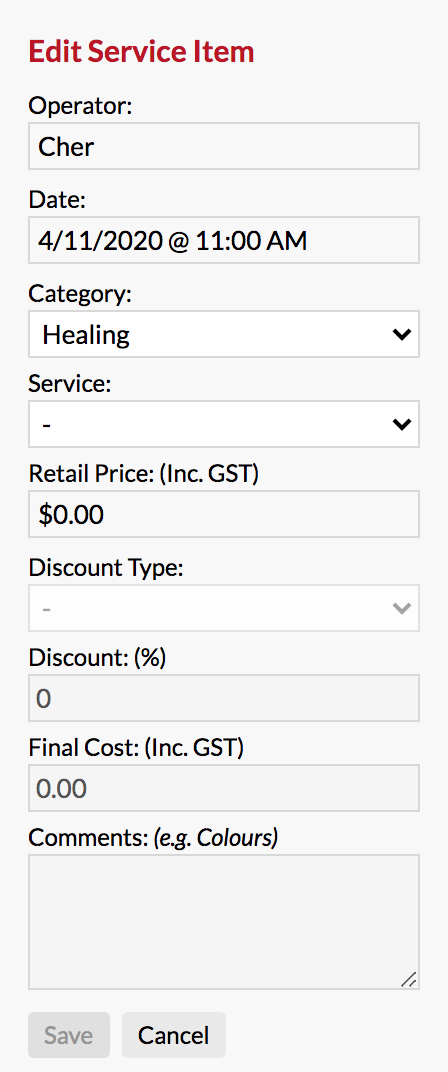Click the Retail Price (Inc. GST) label
448x1072 pixels.
coord(144,474)
